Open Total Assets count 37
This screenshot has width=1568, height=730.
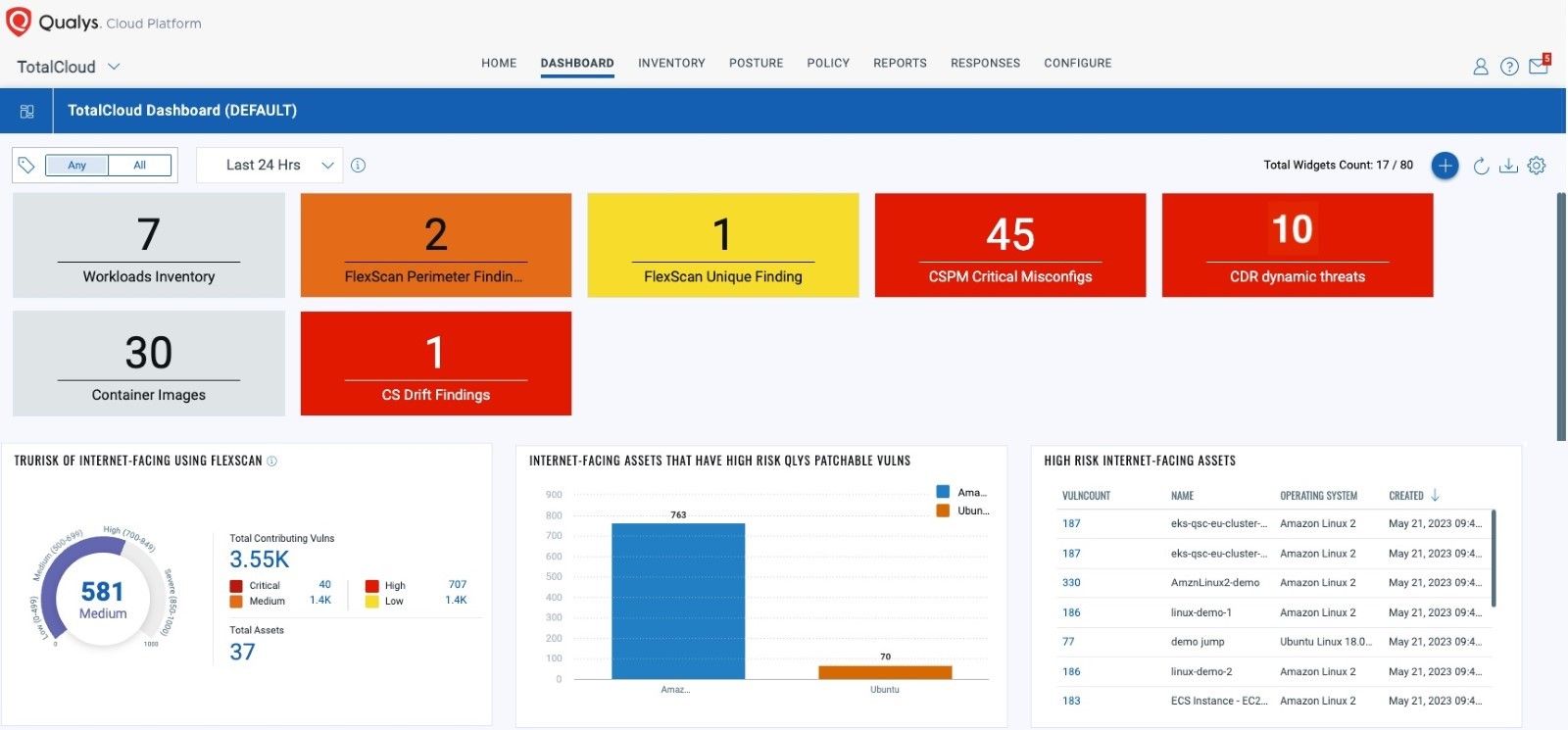[242, 653]
